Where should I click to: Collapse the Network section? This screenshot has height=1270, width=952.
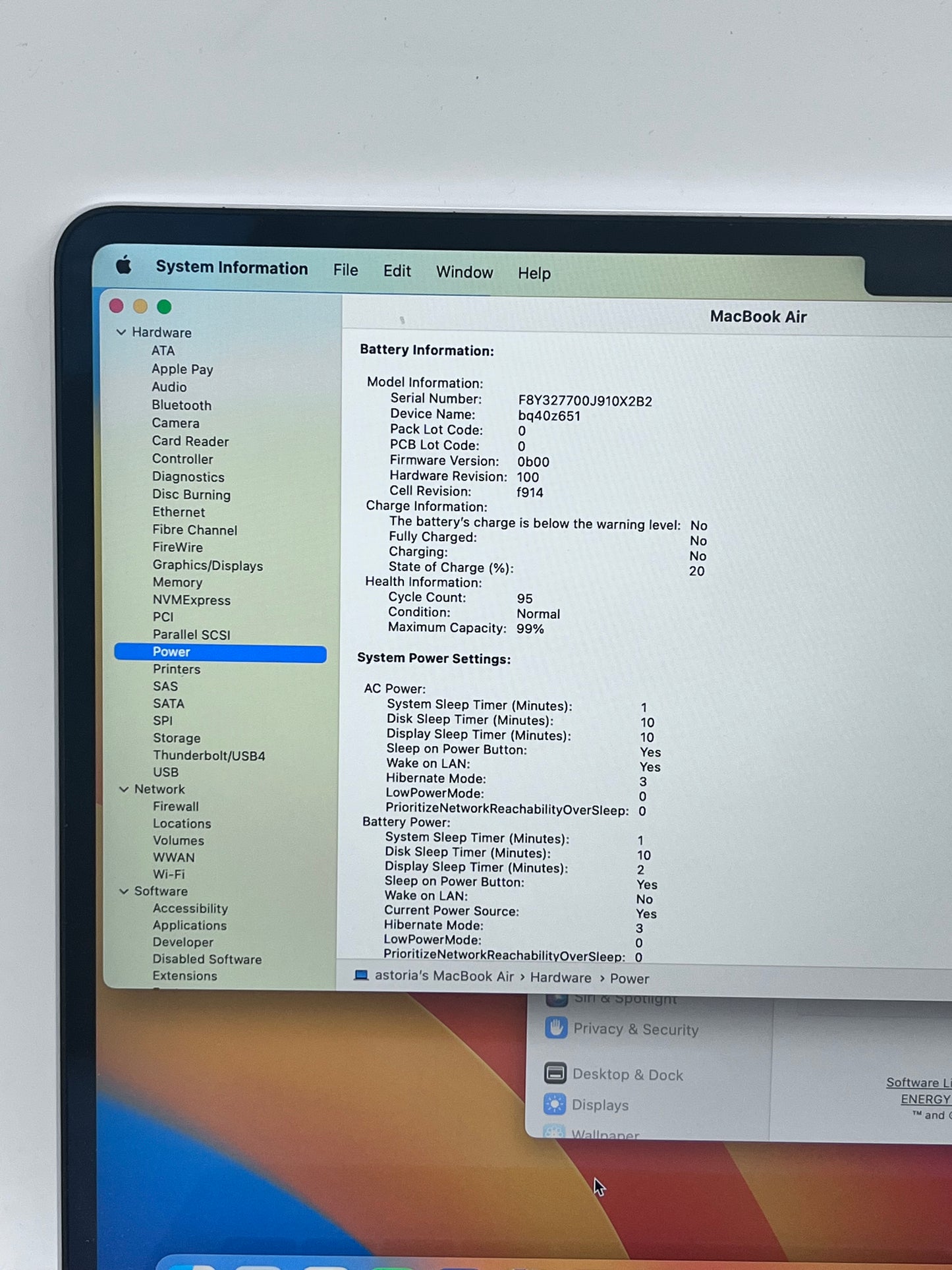point(123,789)
